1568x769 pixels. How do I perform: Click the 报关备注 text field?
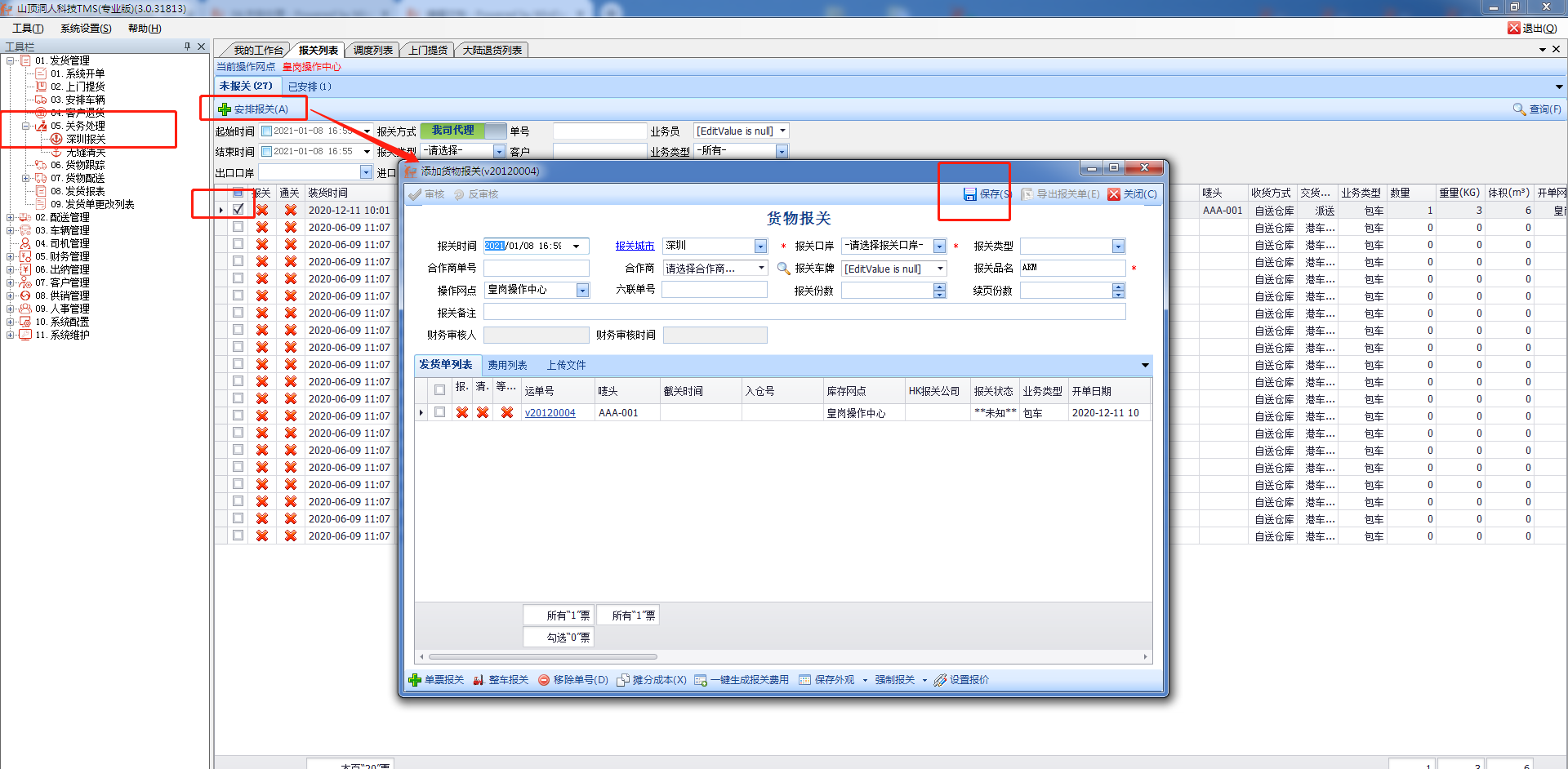pyautogui.click(x=804, y=313)
